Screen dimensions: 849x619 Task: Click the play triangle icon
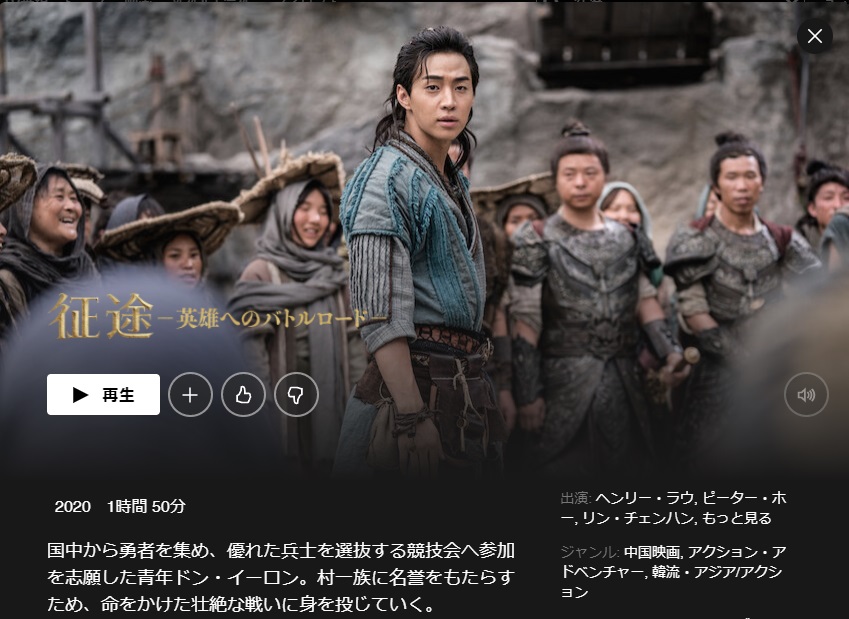pyautogui.click(x=81, y=395)
